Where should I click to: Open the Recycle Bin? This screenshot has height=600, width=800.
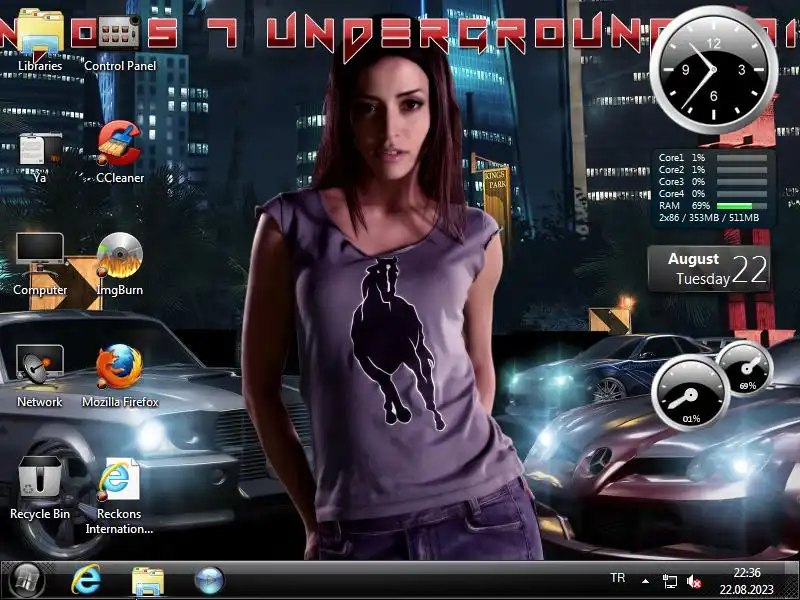coord(40,487)
